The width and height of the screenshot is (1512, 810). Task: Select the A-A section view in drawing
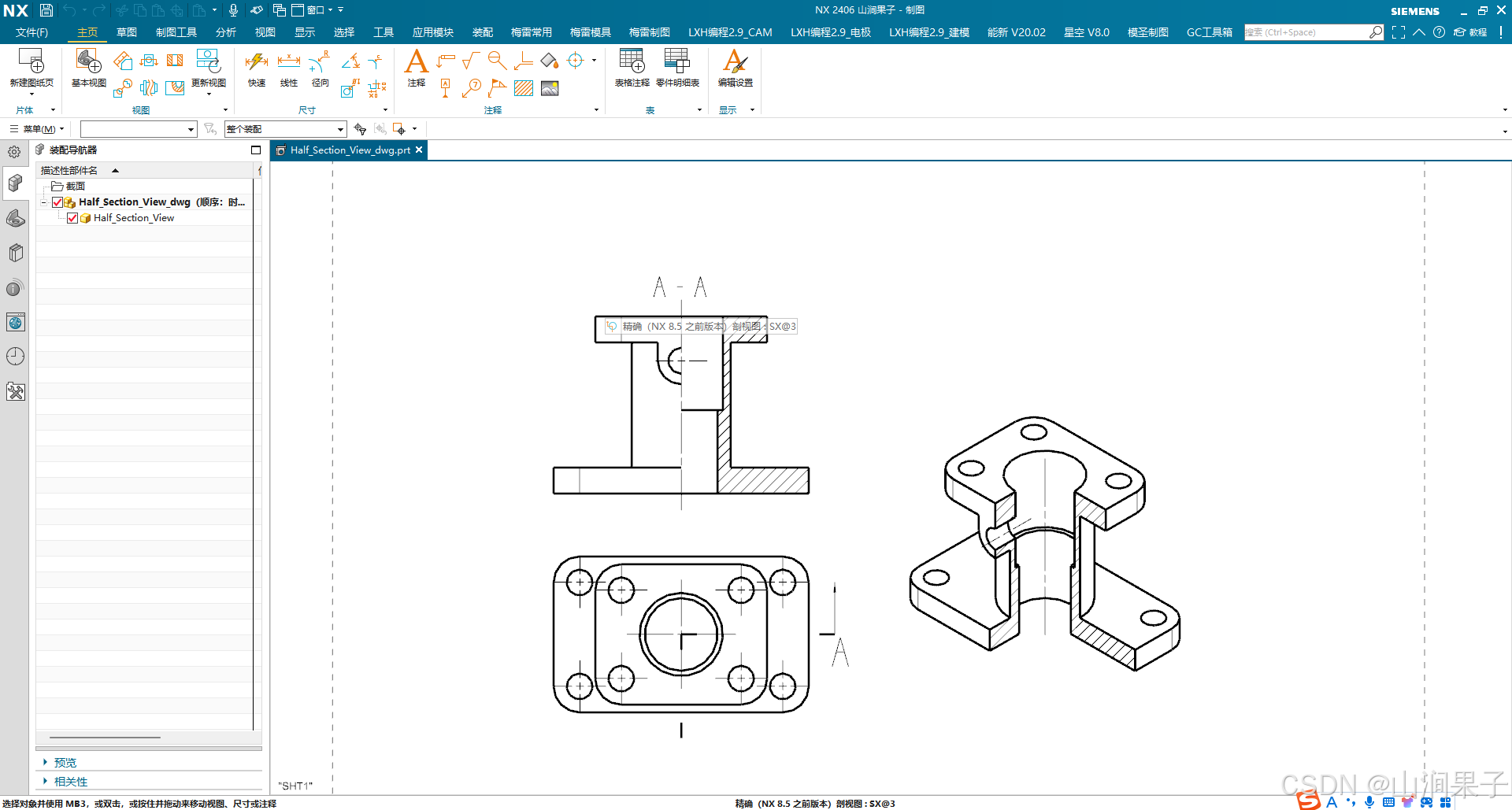pos(681,405)
